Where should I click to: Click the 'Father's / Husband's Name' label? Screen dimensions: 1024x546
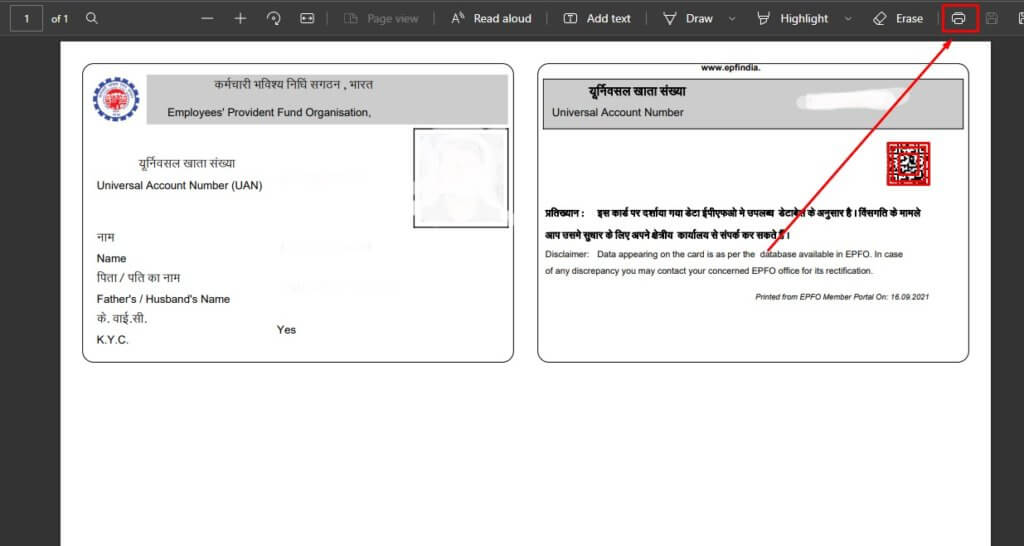click(x=163, y=299)
